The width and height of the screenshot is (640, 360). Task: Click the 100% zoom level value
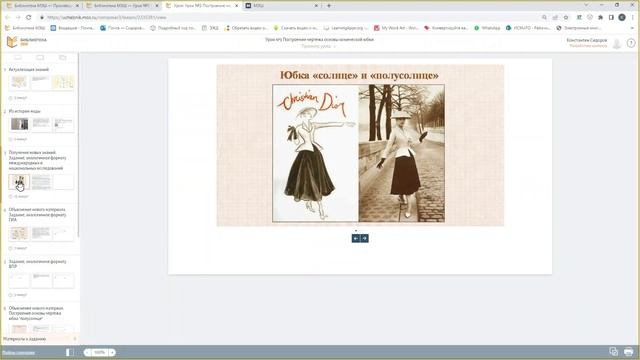100,352
